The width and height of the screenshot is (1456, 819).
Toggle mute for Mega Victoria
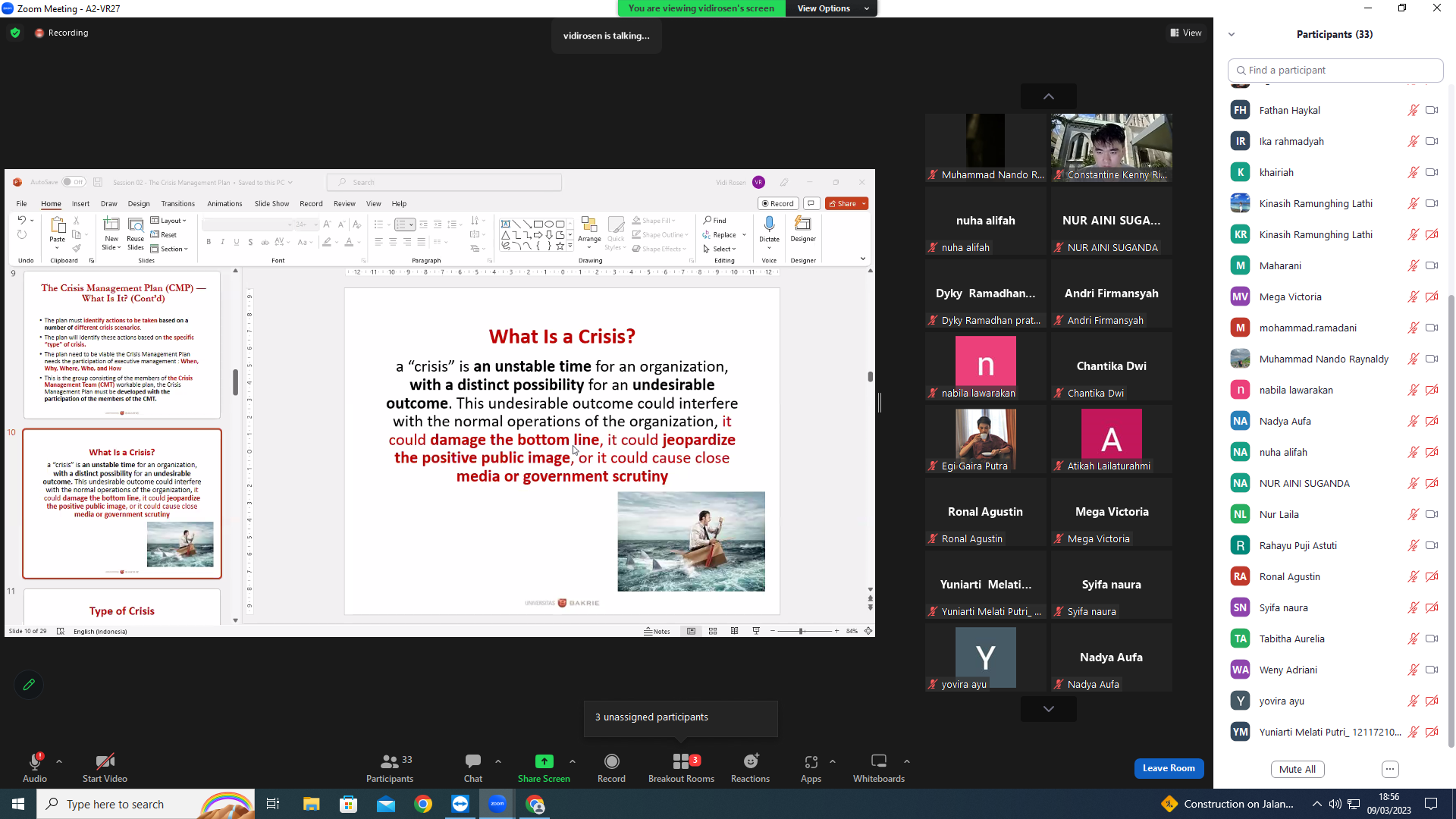click(x=1413, y=297)
